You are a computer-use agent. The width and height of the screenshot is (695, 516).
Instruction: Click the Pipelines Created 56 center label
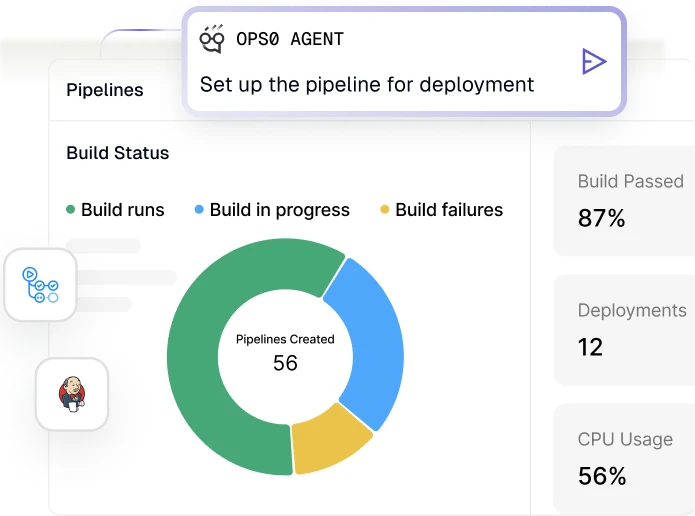[x=285, y=352]
